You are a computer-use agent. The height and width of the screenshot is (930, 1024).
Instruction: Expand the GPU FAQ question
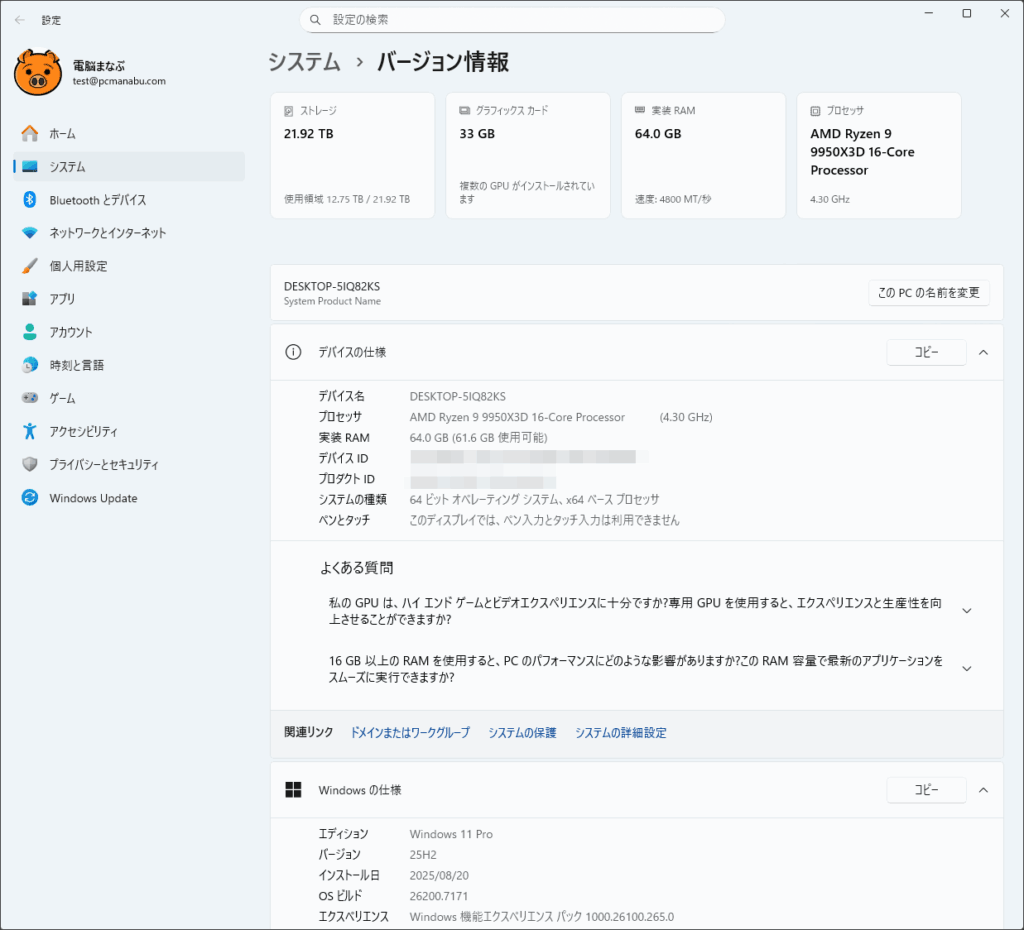966,611
